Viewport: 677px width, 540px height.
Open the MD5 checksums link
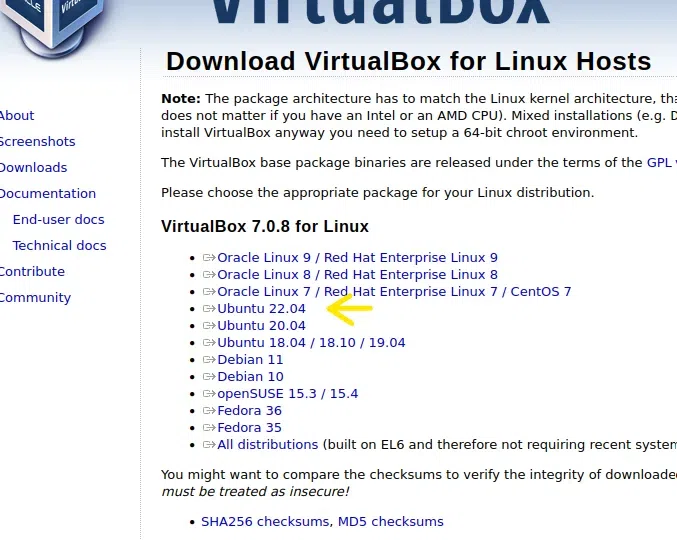[390, 521]
